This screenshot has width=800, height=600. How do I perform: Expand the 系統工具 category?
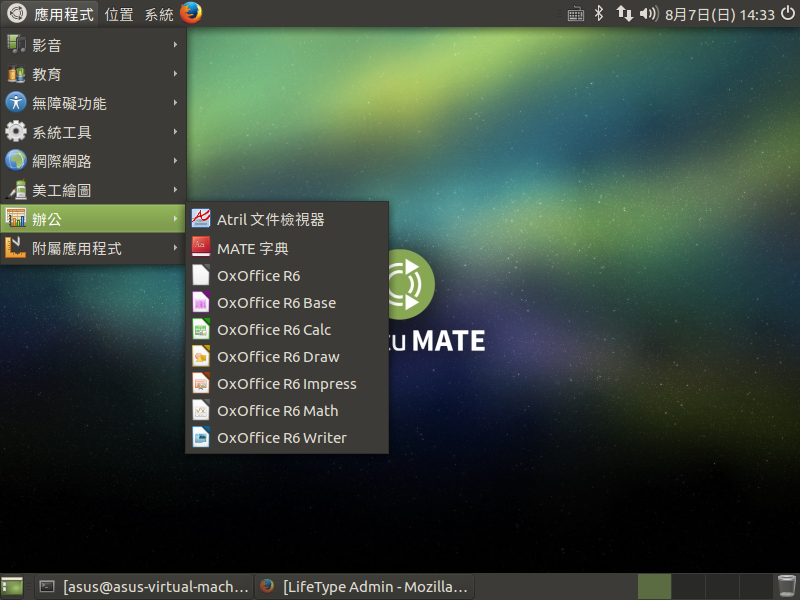click(x=93, y=132)
